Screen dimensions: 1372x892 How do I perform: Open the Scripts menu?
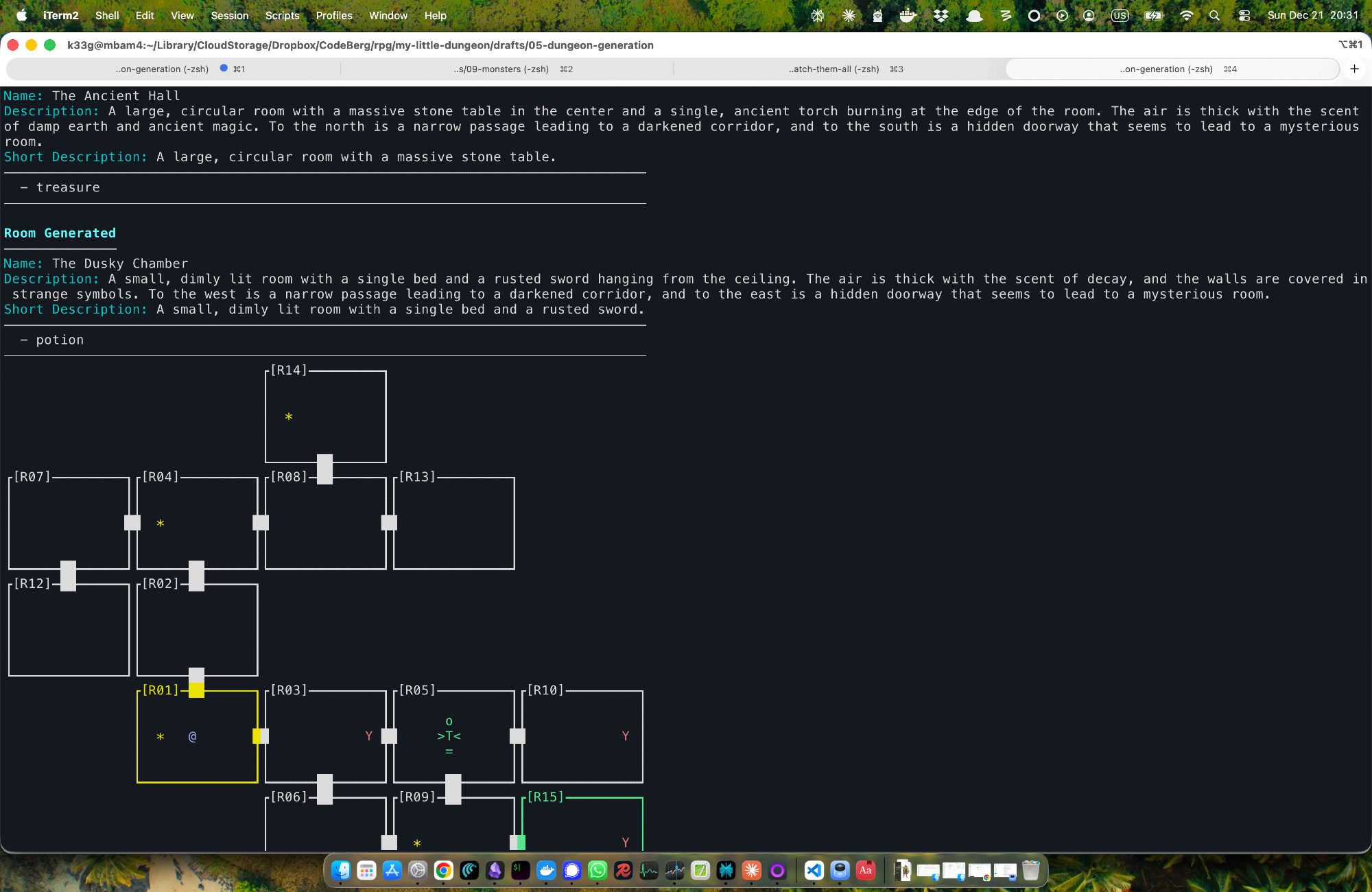[x=282, y=15]
